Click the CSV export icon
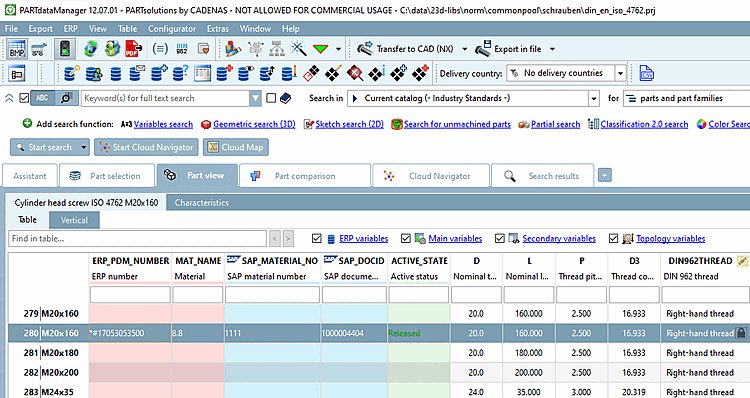The height and width of the screenshot is (398, 750). pos(646,73)
